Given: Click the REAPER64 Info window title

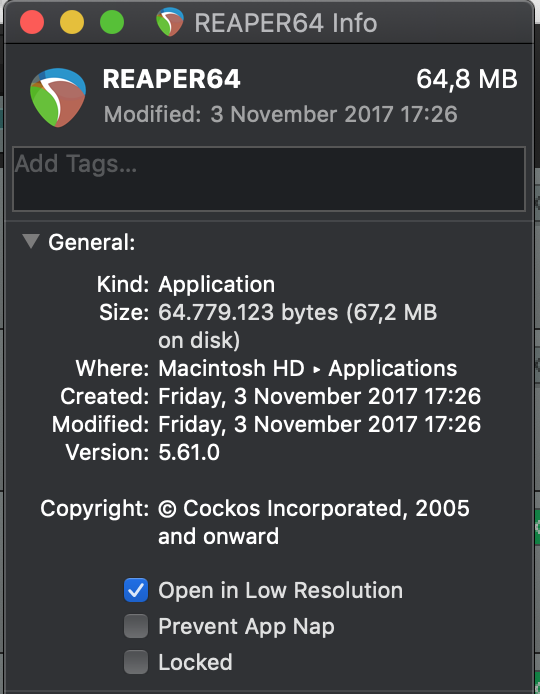Looking at the screenshot, I should coord(285,23).
